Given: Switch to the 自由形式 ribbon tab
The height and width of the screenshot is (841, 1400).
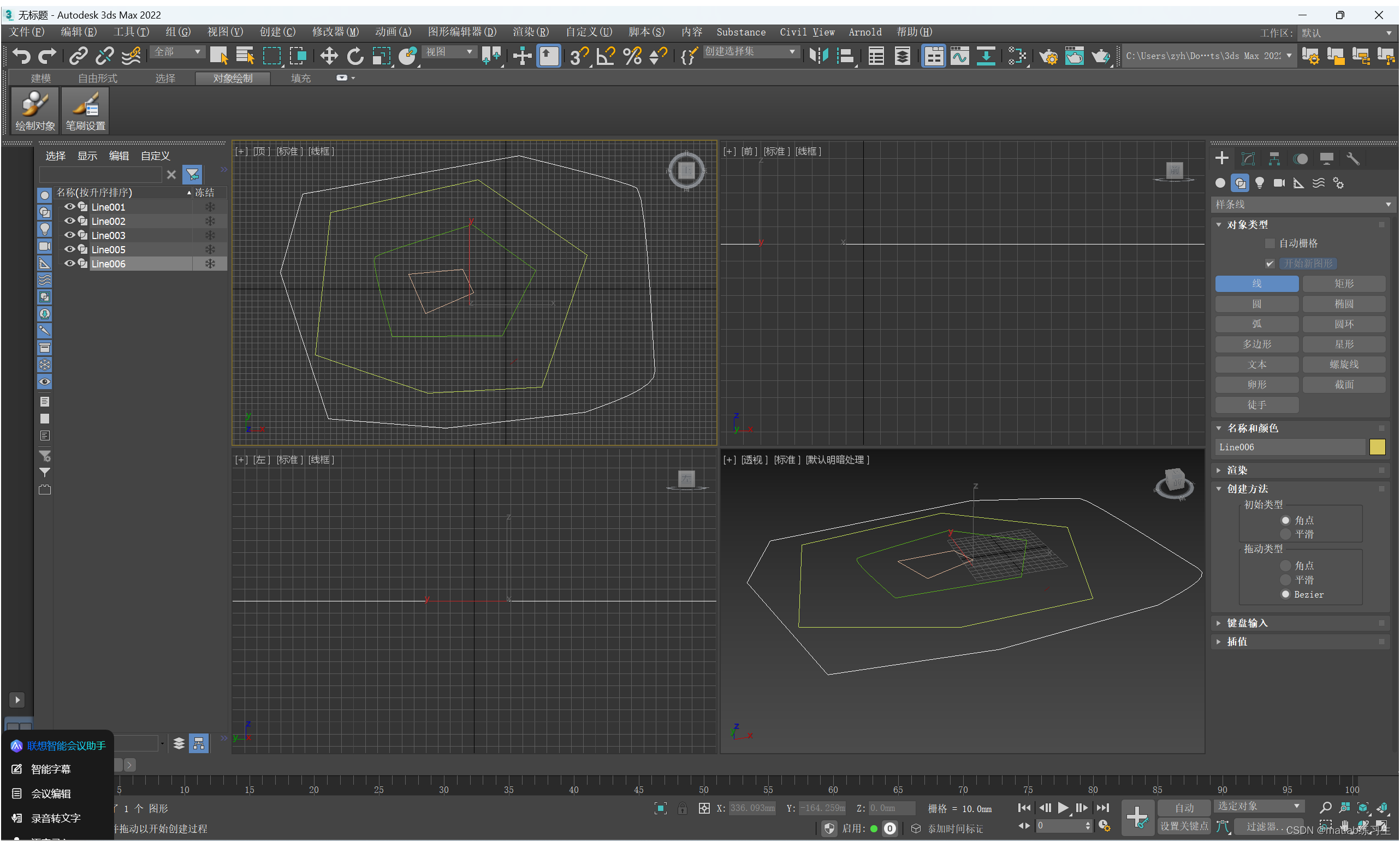Looking at the screenshot, I should (x=98, y=78).
